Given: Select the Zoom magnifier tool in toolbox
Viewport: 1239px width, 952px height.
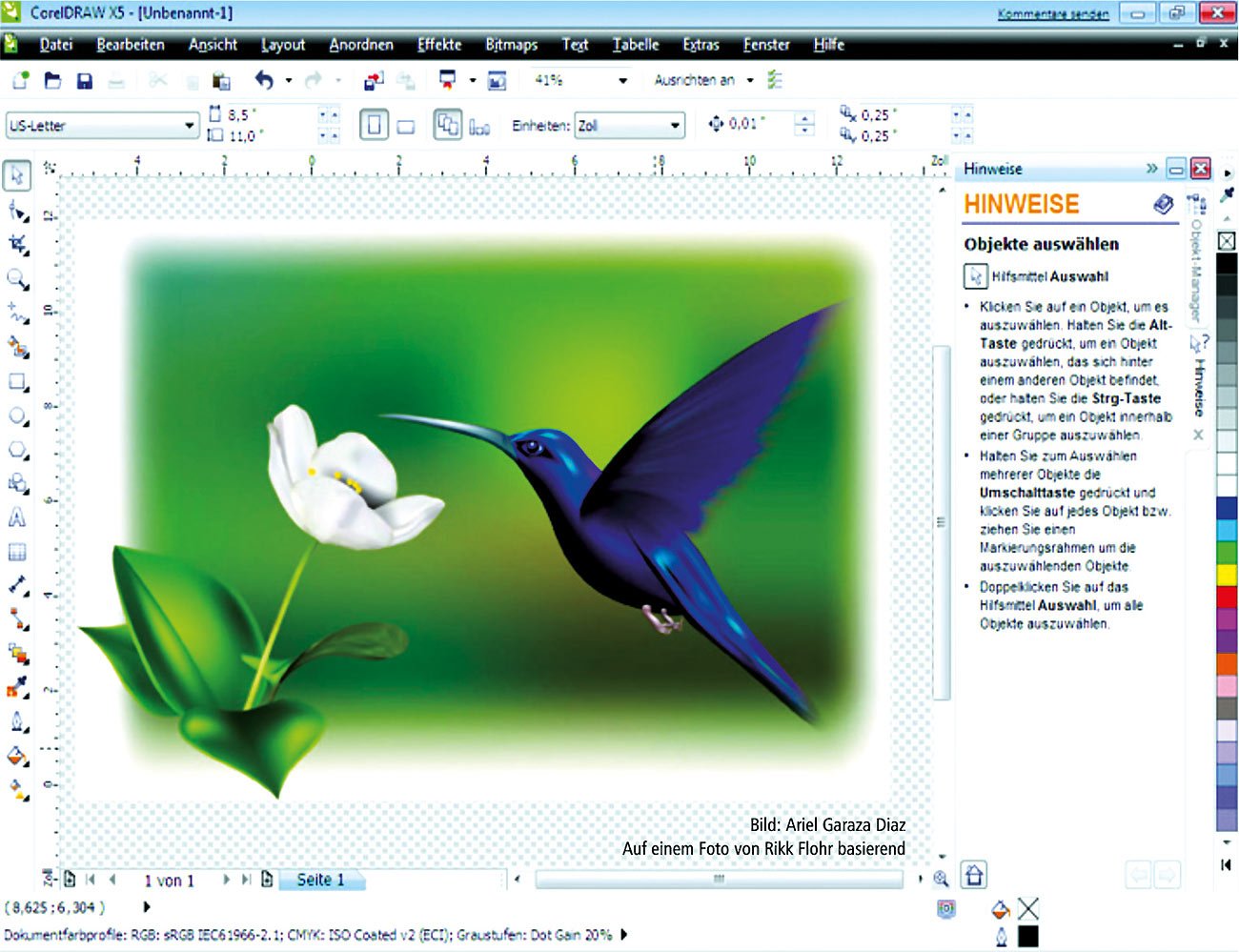Looking at the screenshot, I should click(x=17, y=279).
